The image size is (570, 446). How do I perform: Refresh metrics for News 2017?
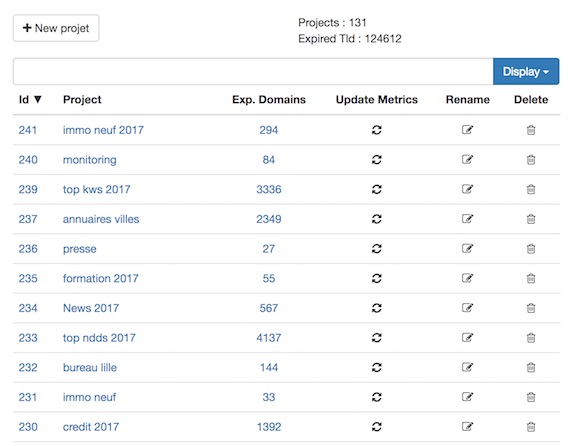point(377,308)
